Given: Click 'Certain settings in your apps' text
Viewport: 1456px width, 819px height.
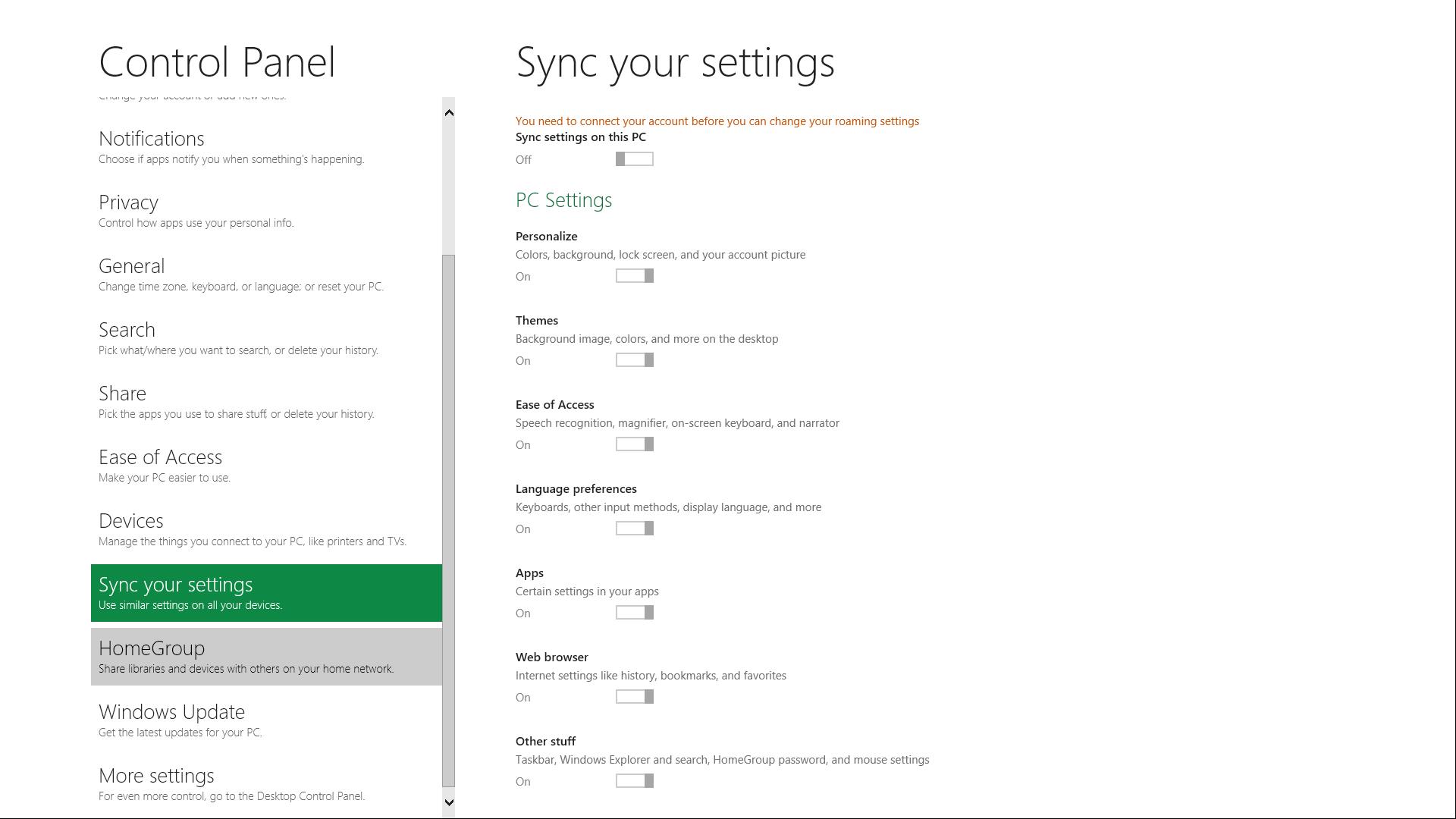Looking at the screenshot, I should [587, 591].
